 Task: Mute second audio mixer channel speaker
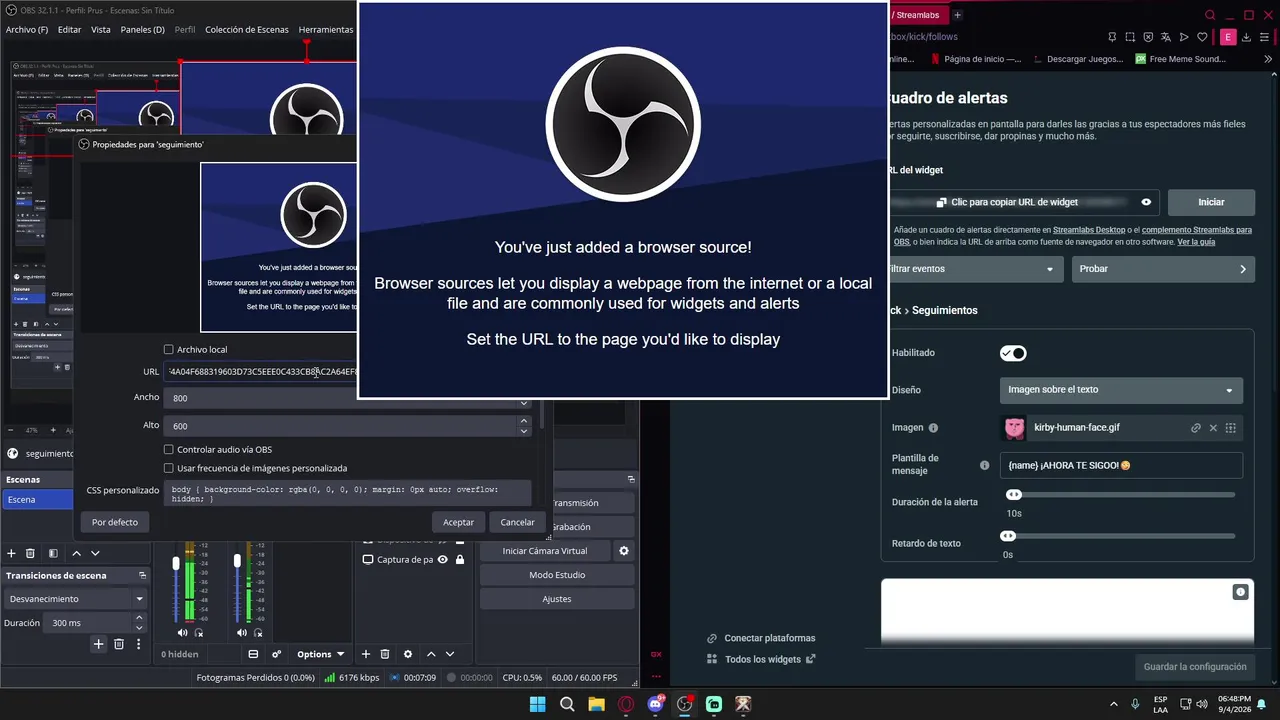pyautogui.click(x=242, y=632)
